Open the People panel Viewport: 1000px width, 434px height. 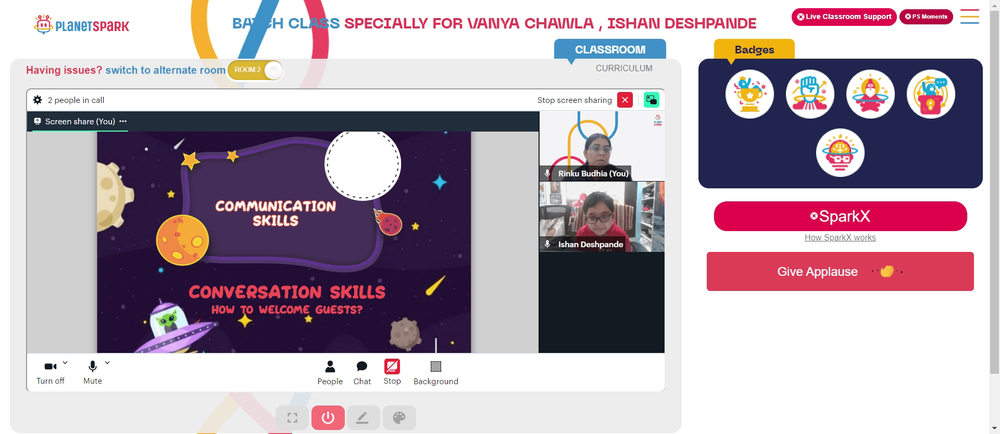(x=330, y=372)
